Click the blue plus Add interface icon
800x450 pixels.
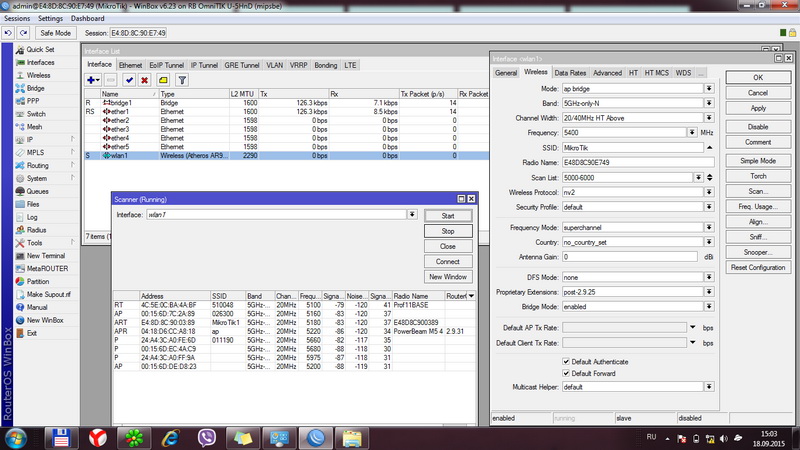pos(93,80)
